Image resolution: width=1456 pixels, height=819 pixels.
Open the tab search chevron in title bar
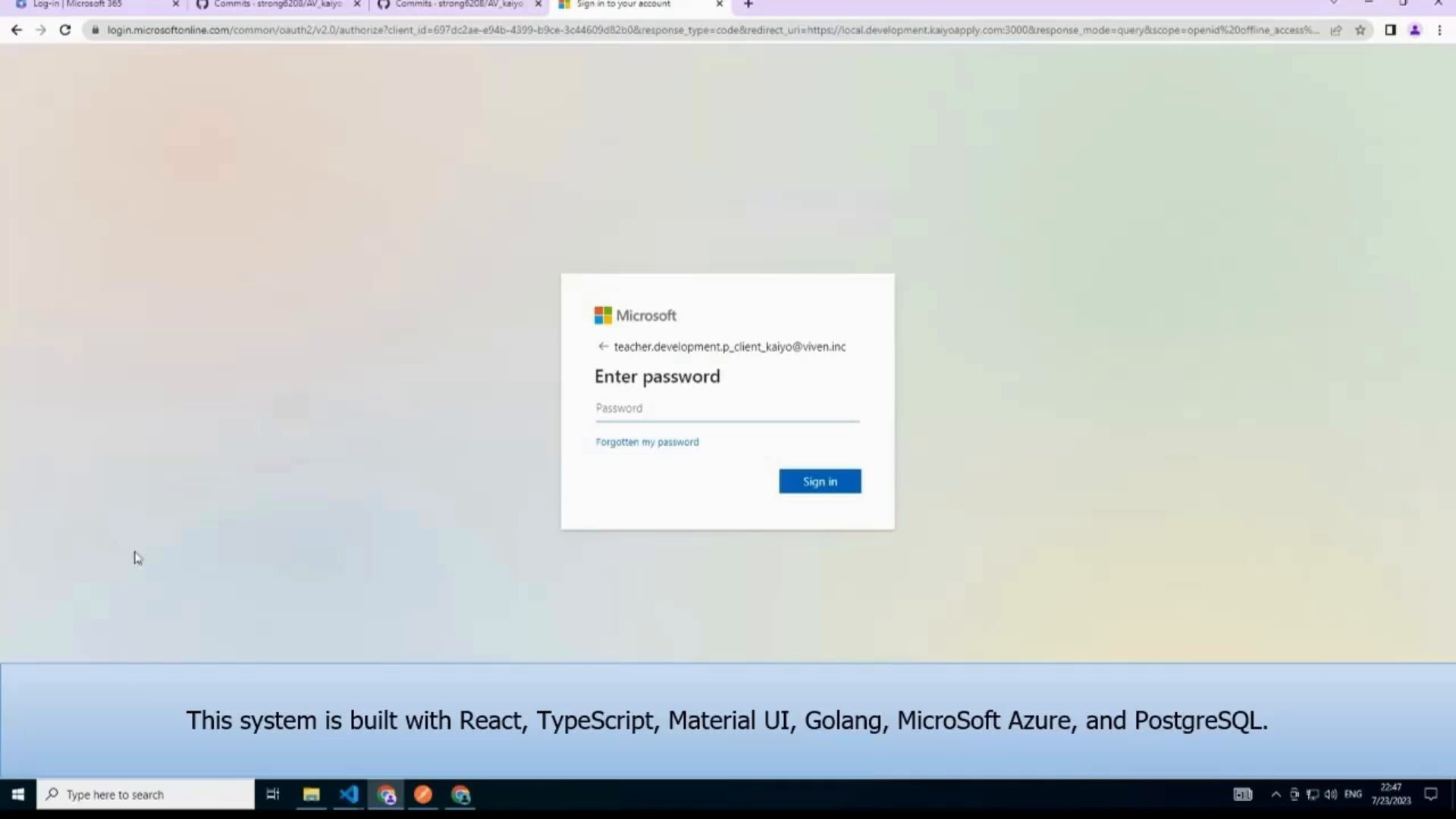click(x=1334, y=4)
